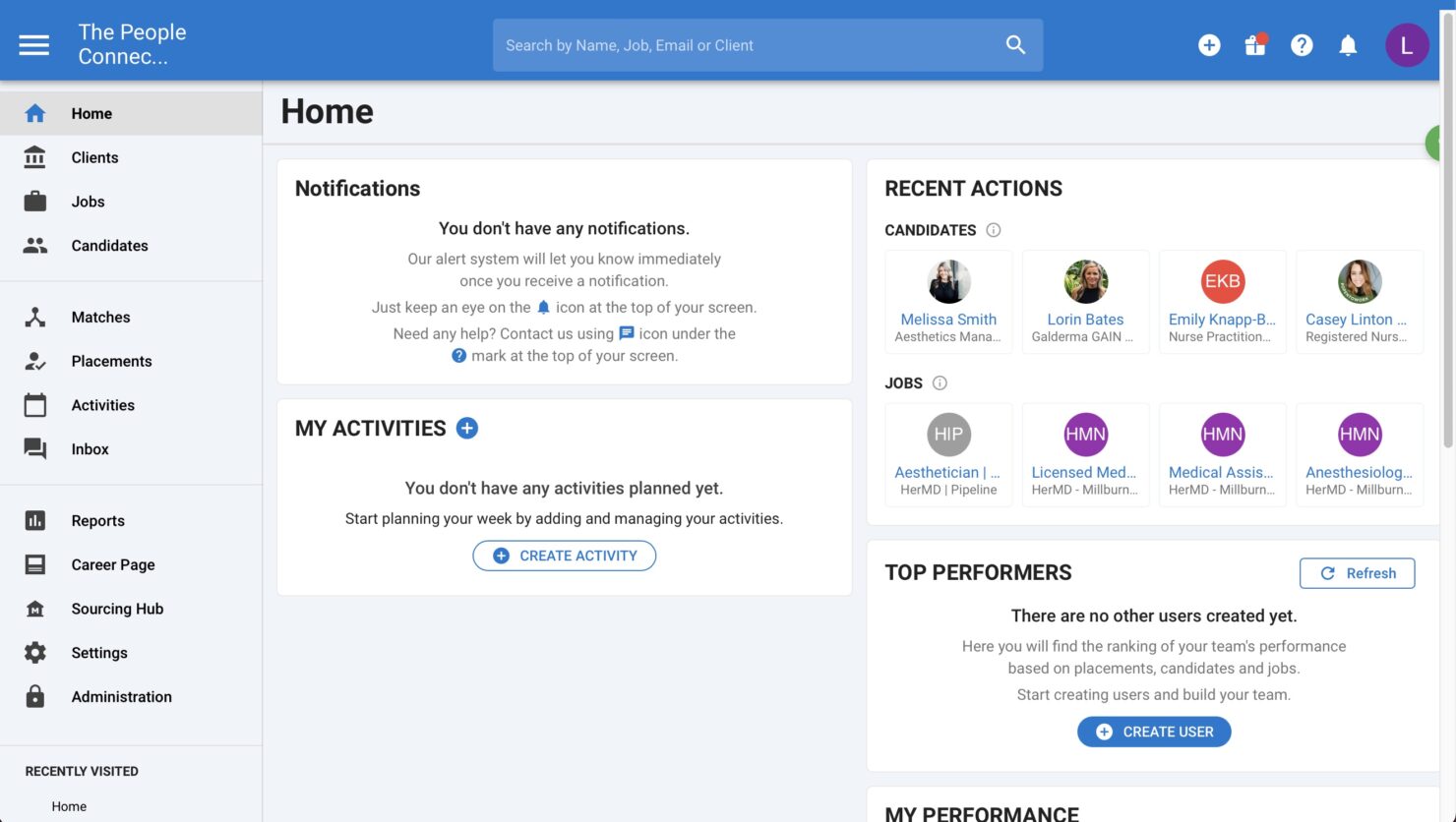This screenshot has height=822, width=1456.
Task: Open the Licensed Med... job card link
Action: tap(1084, 472)
